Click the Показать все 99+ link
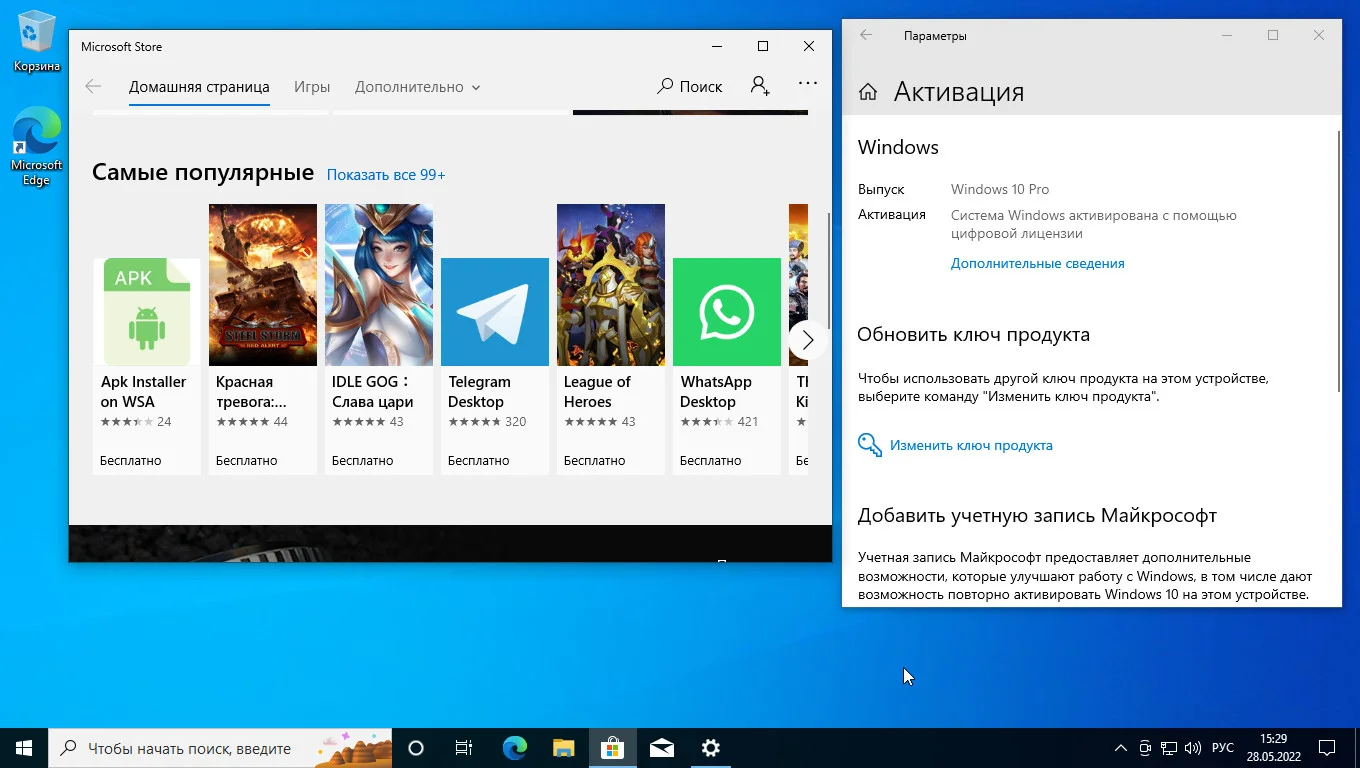Viewport: 1360px width, 768px height. tap(386, 175)
